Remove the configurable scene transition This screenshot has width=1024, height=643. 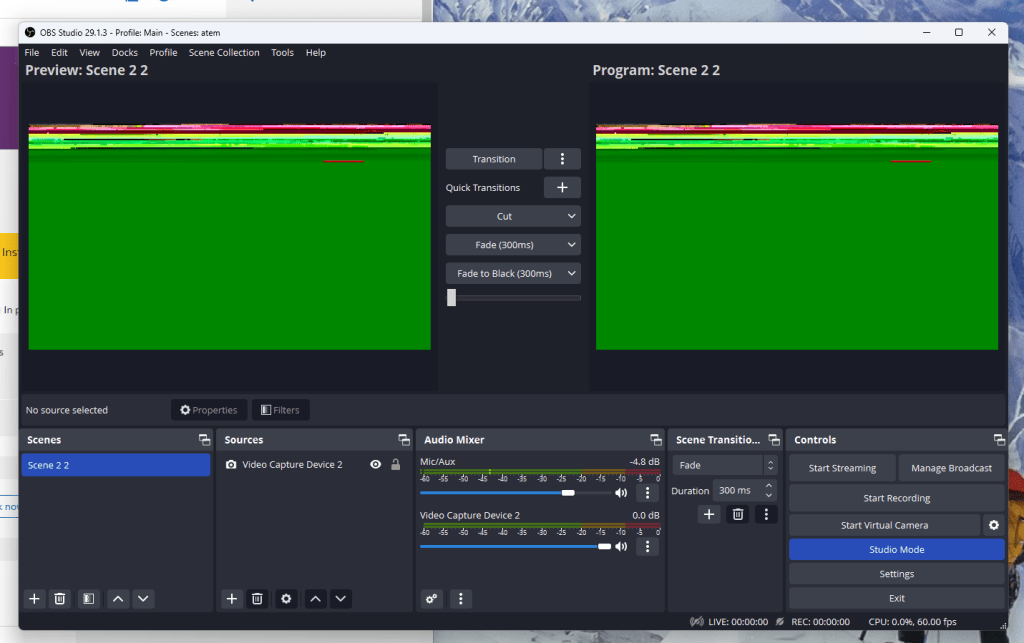738,514
